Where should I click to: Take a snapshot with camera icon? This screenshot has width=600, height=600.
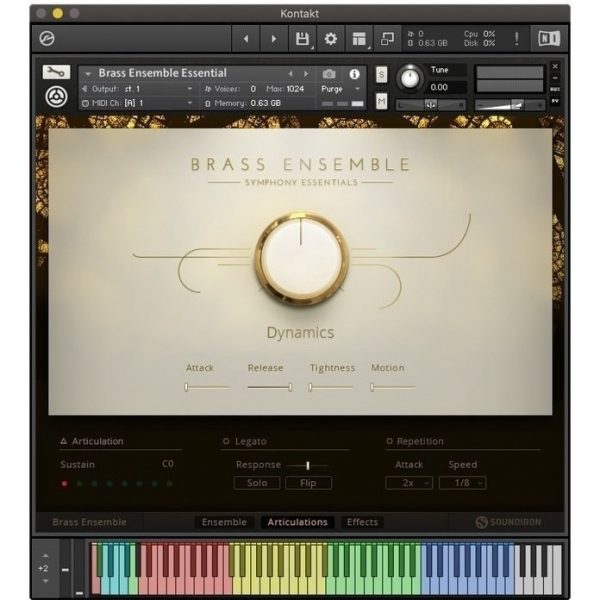click(x=329, y=73)
